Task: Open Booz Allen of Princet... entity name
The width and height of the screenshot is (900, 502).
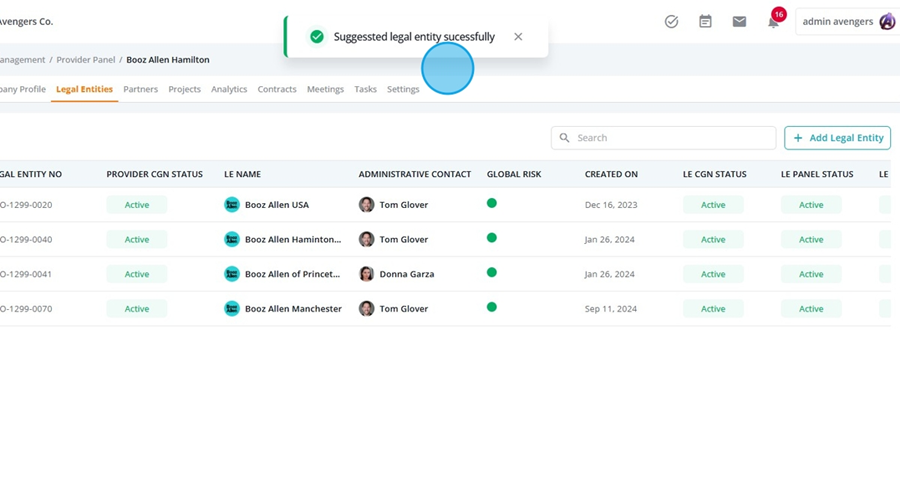Action: [292, 274]
